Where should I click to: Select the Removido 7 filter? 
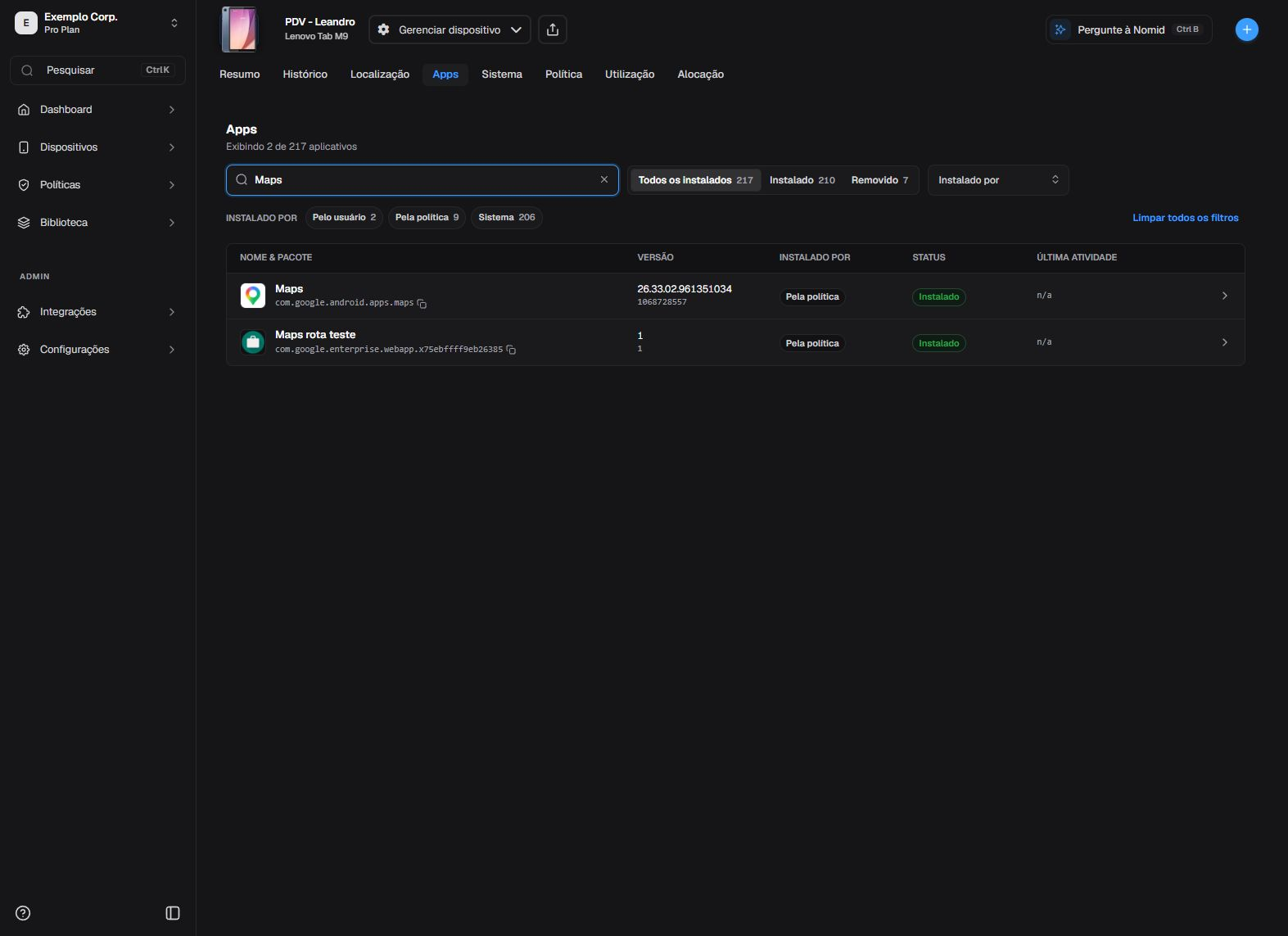pos(879,180)
